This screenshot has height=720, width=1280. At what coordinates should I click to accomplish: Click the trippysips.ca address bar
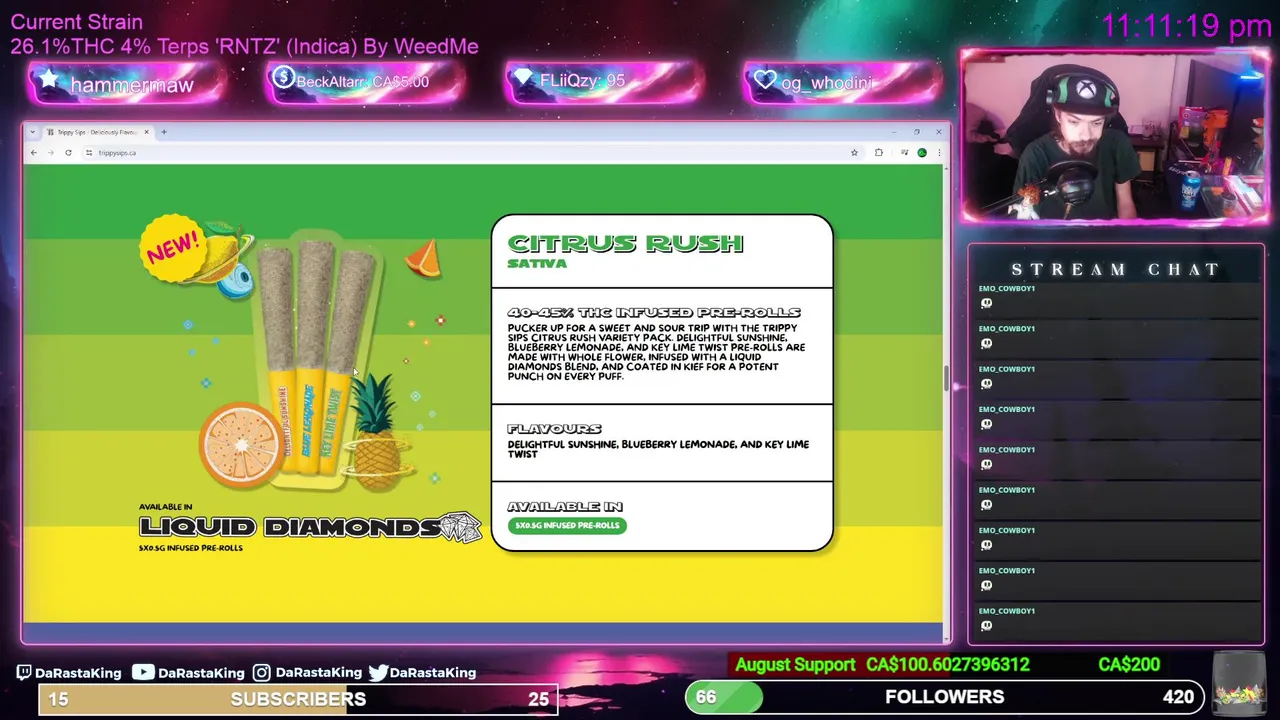(470, 153)
